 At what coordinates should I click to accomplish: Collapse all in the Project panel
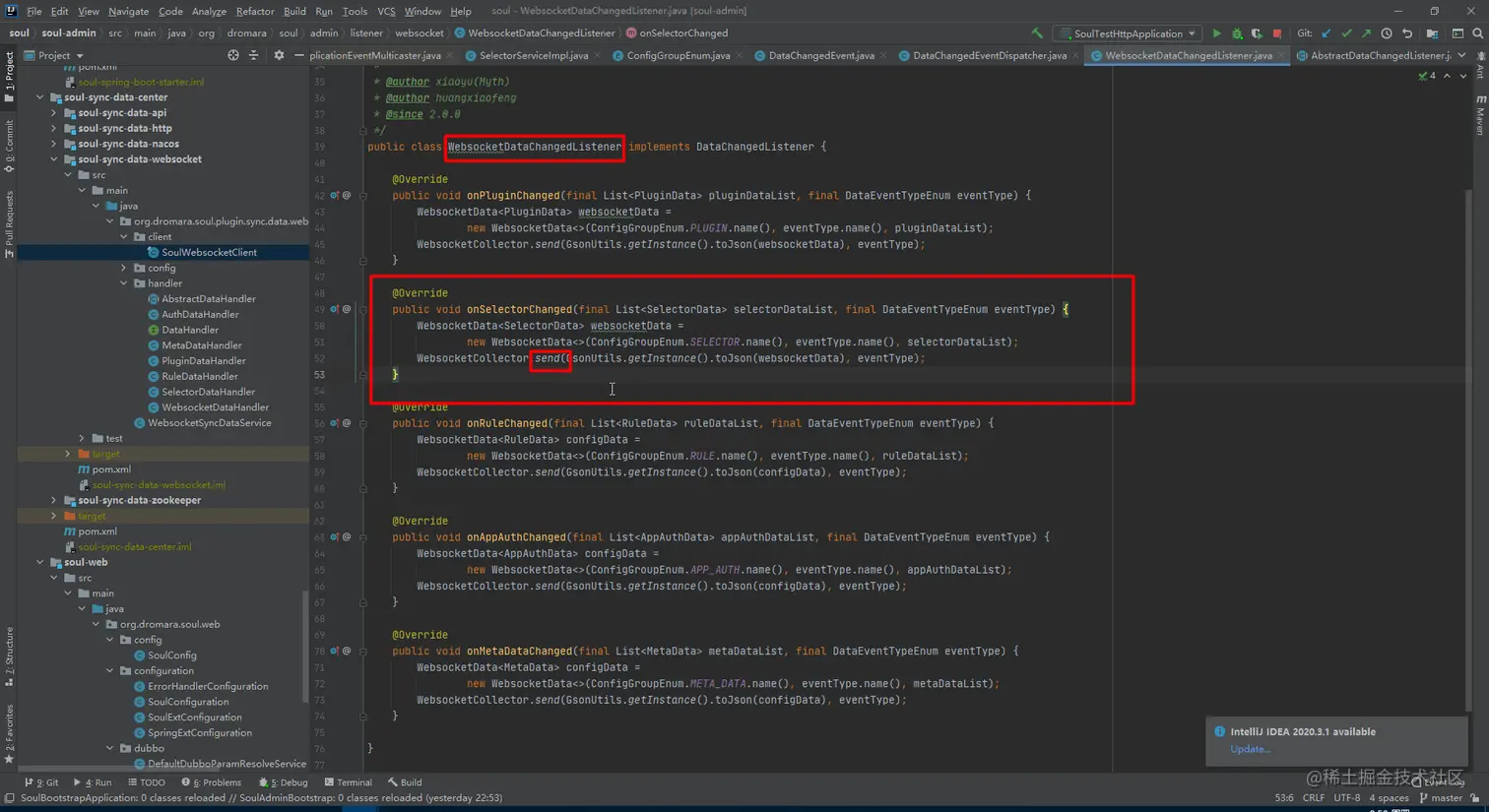(x=254, y=56)
